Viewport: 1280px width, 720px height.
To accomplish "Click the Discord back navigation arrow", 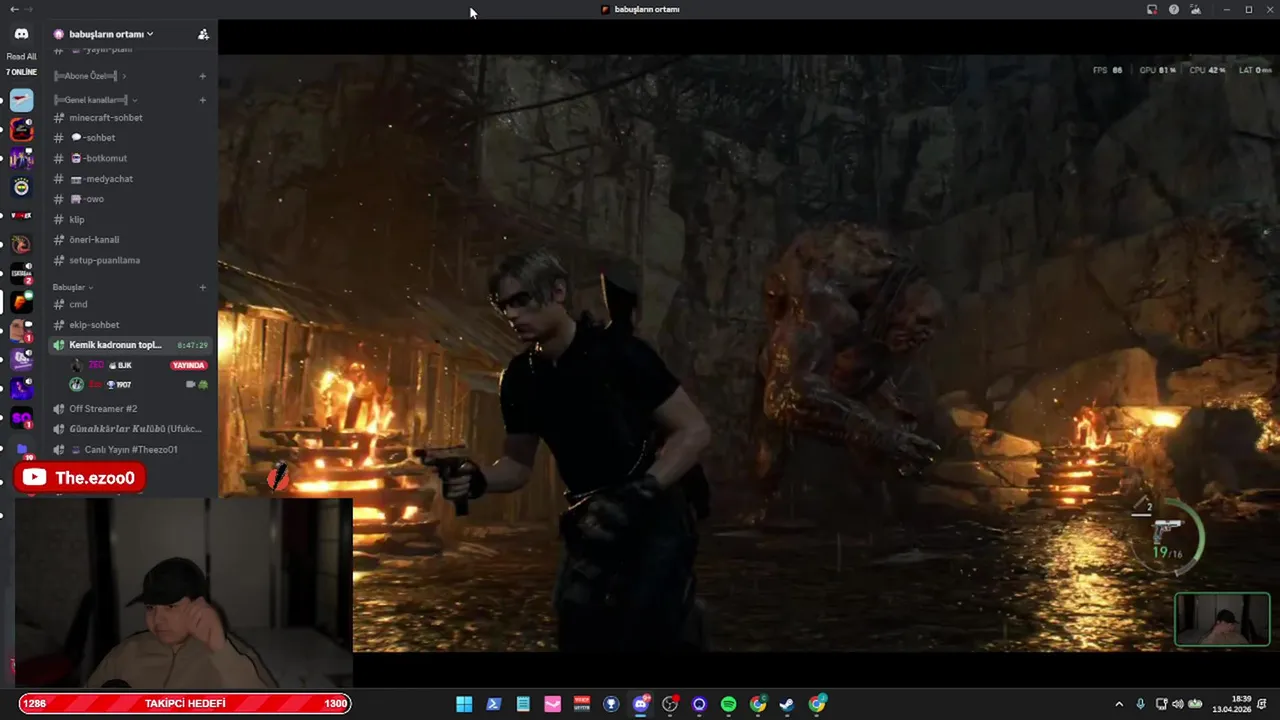I will 14,9.
